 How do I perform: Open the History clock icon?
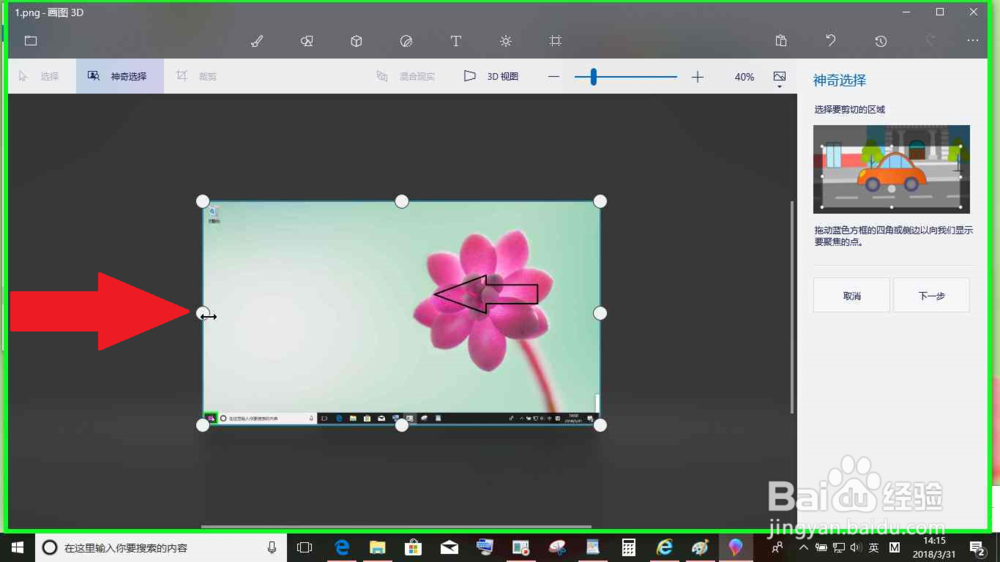click(881, 41)
